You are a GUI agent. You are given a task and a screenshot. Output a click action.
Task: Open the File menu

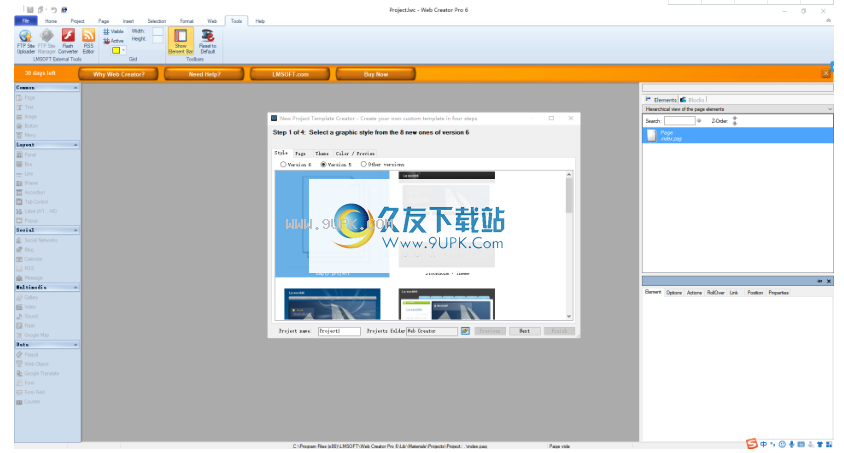25,21
